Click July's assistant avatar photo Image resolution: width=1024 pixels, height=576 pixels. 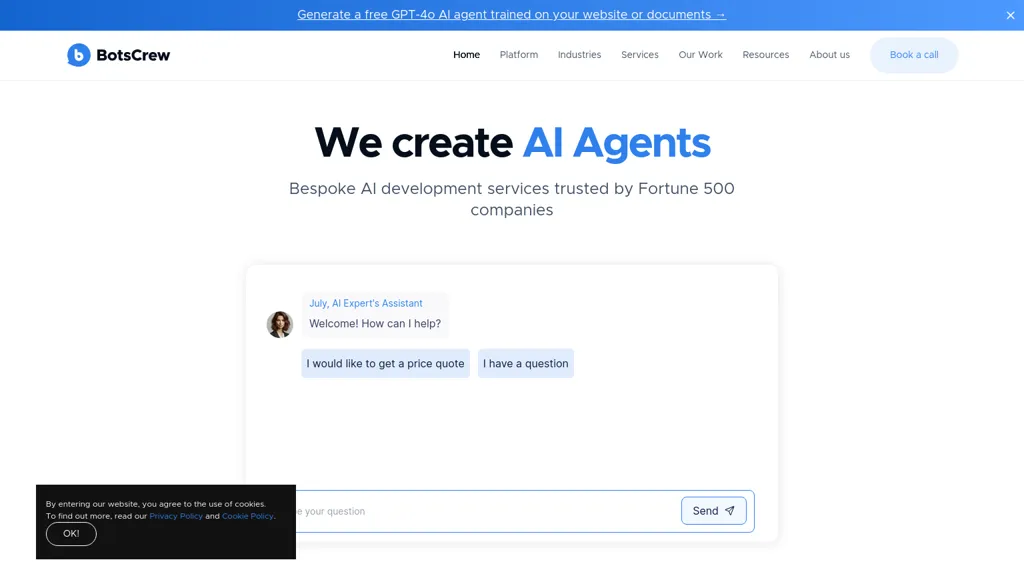pos(280,324)
